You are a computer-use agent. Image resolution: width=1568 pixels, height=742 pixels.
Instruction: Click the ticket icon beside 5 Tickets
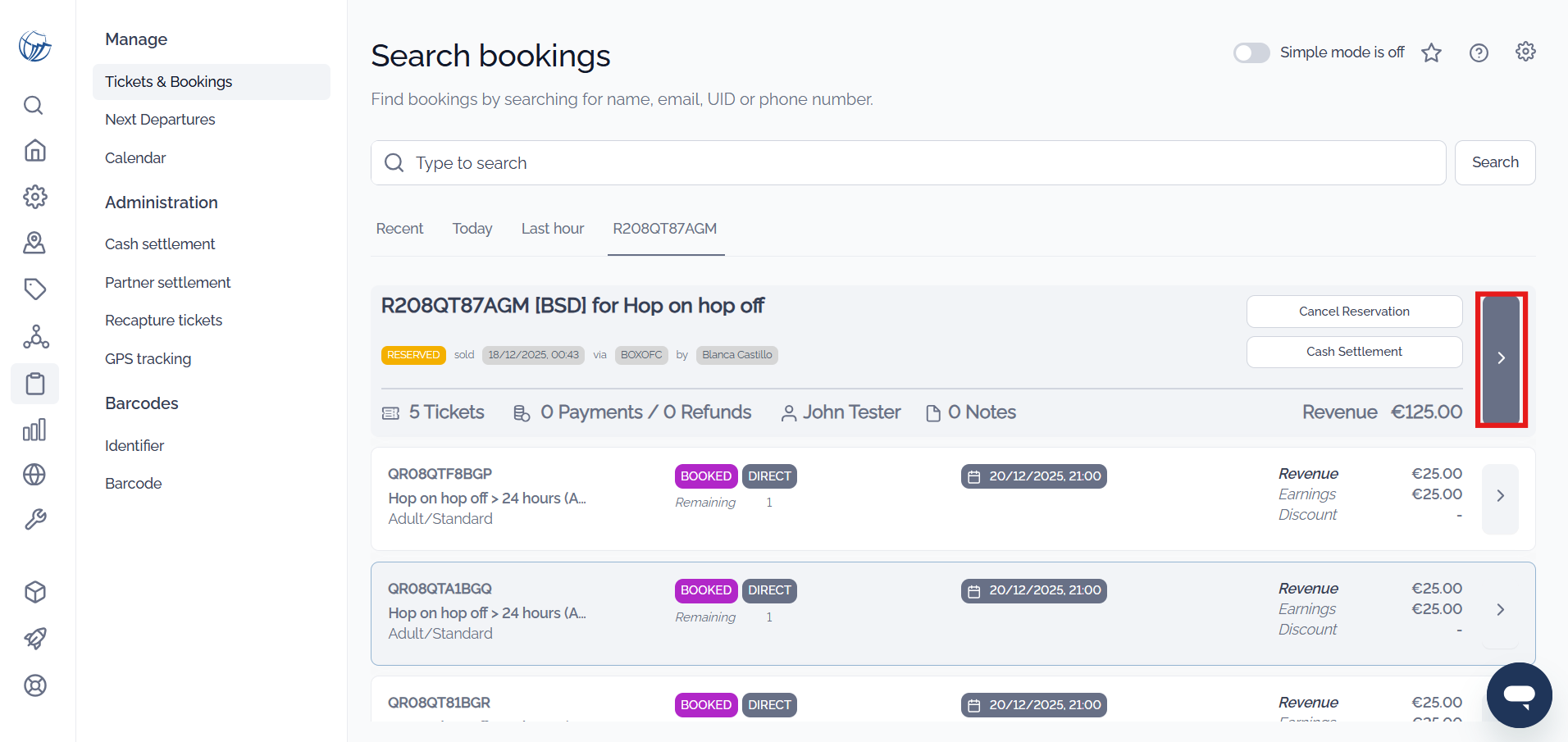point(391,413)
